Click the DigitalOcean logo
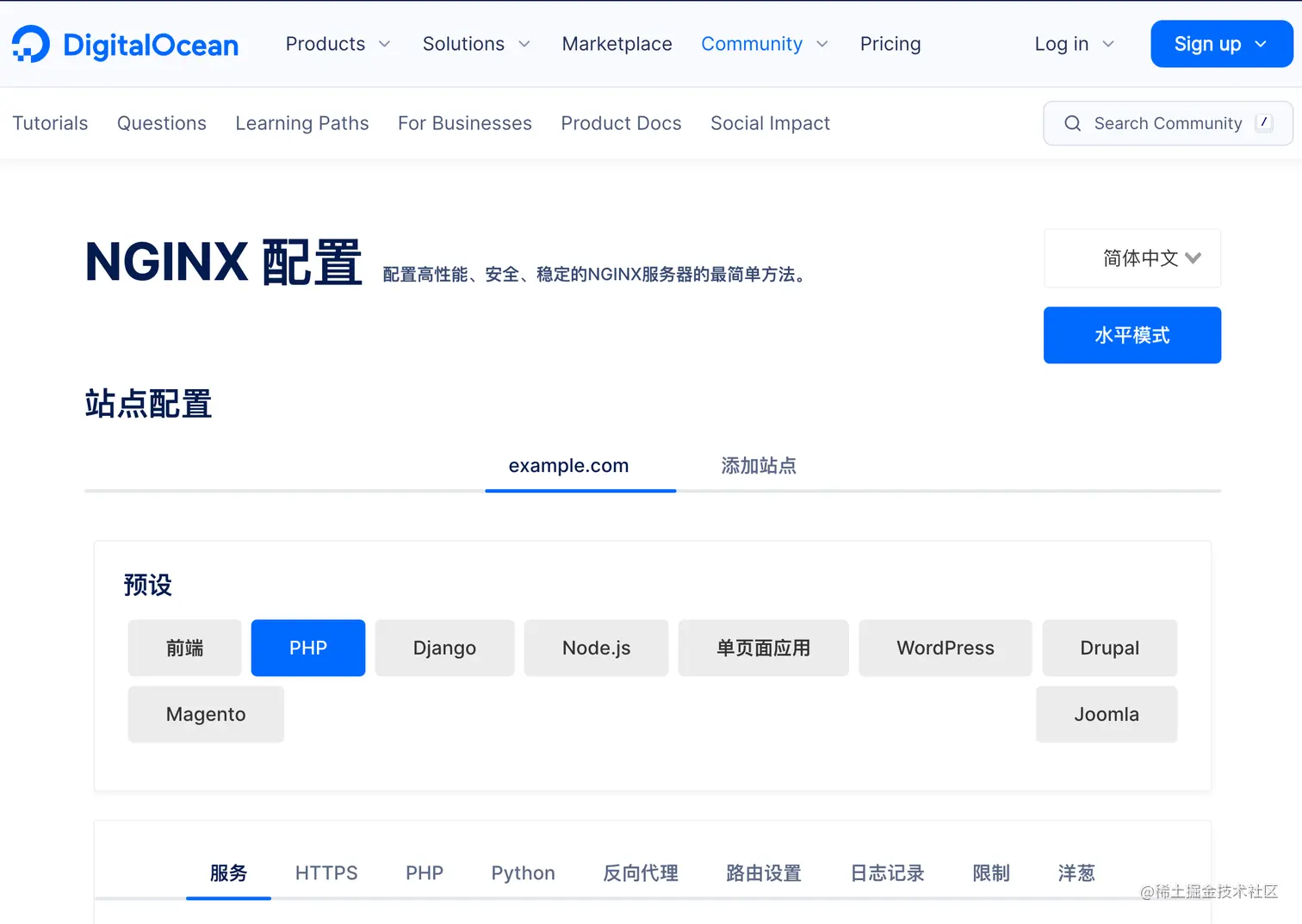Viewport: 1302px width, 924px height. [x=126, y=44]
